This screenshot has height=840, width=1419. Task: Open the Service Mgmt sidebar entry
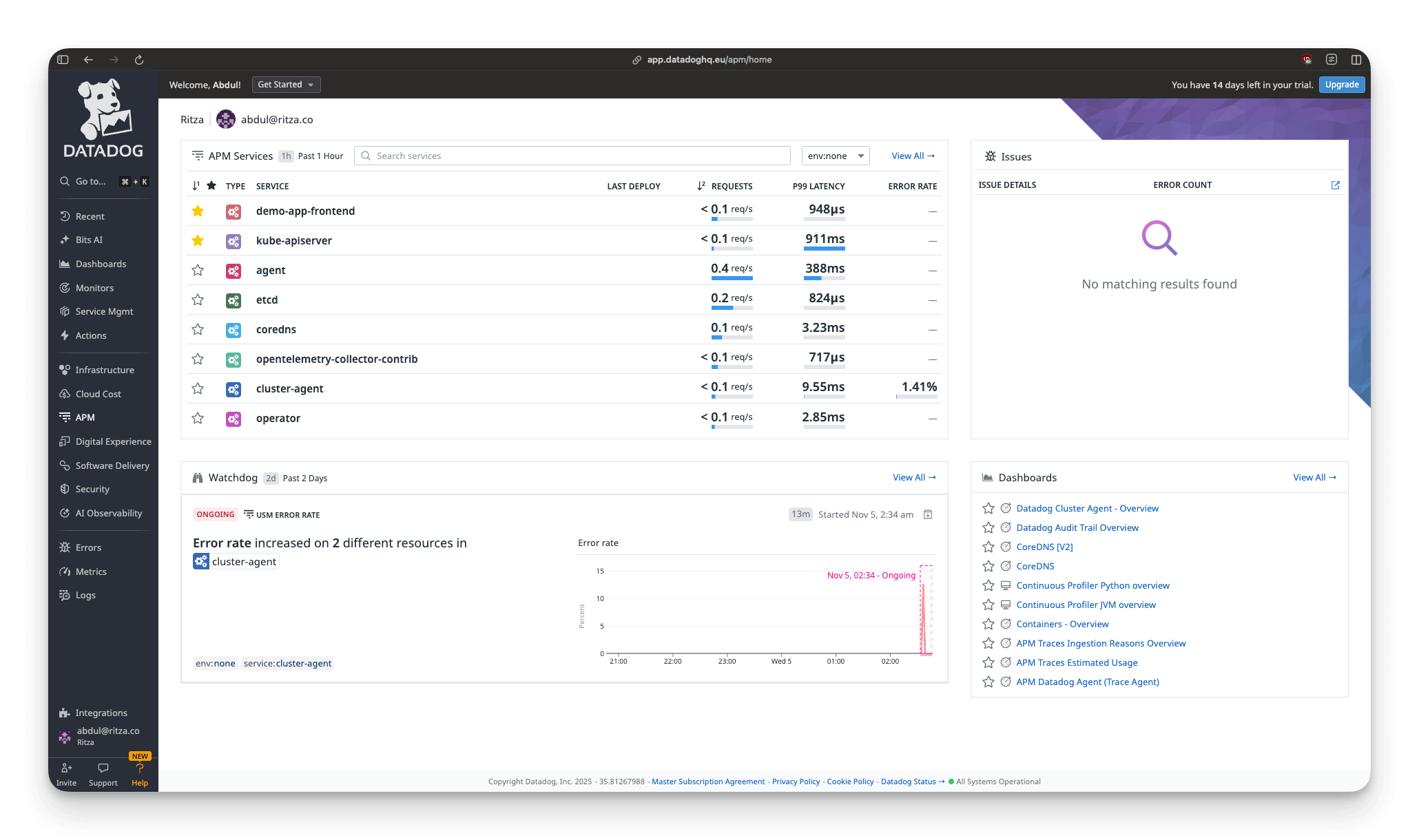pyautogui.click(x=104, y=311)
